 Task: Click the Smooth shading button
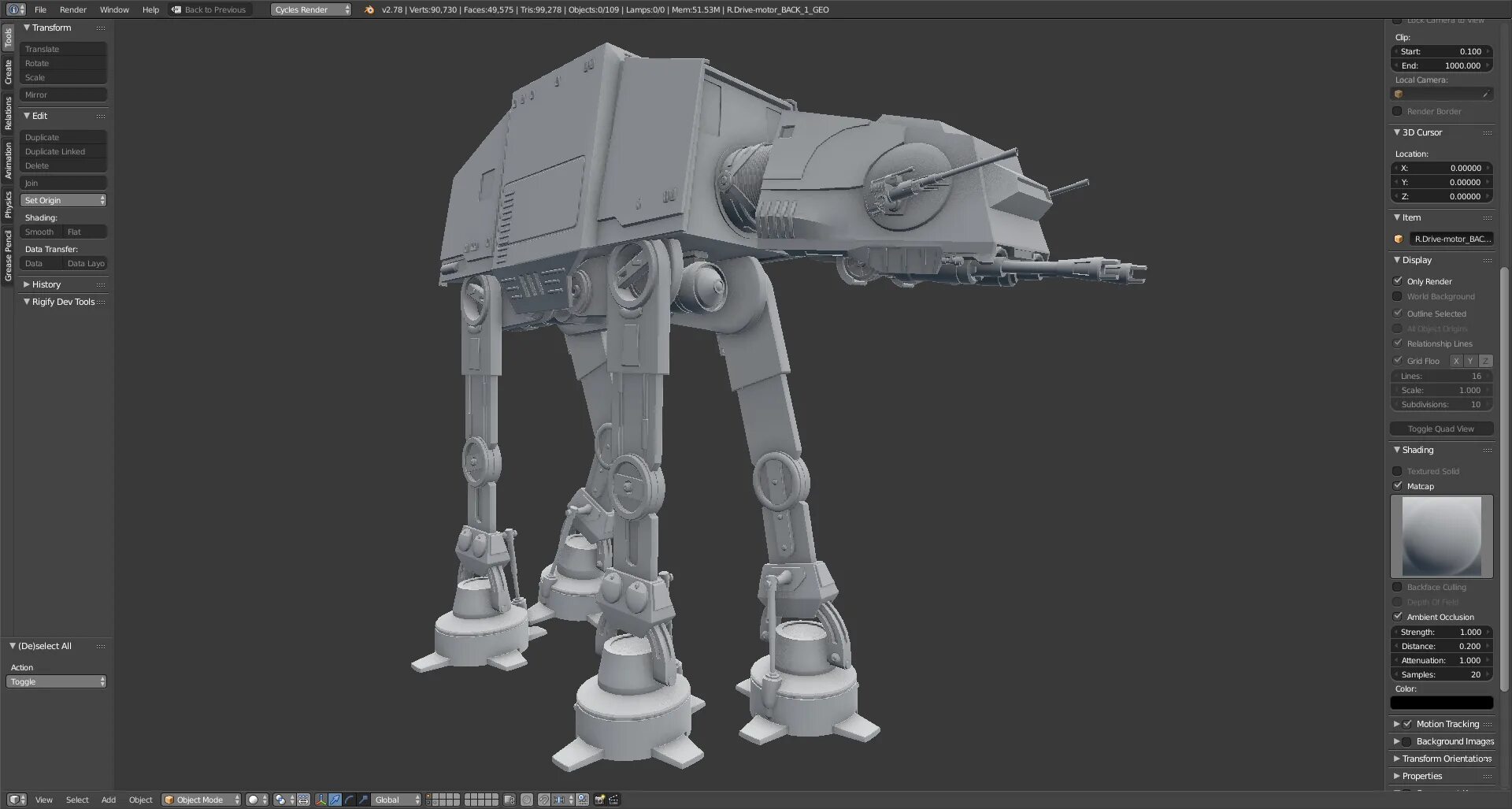click(x=41, y=232)
